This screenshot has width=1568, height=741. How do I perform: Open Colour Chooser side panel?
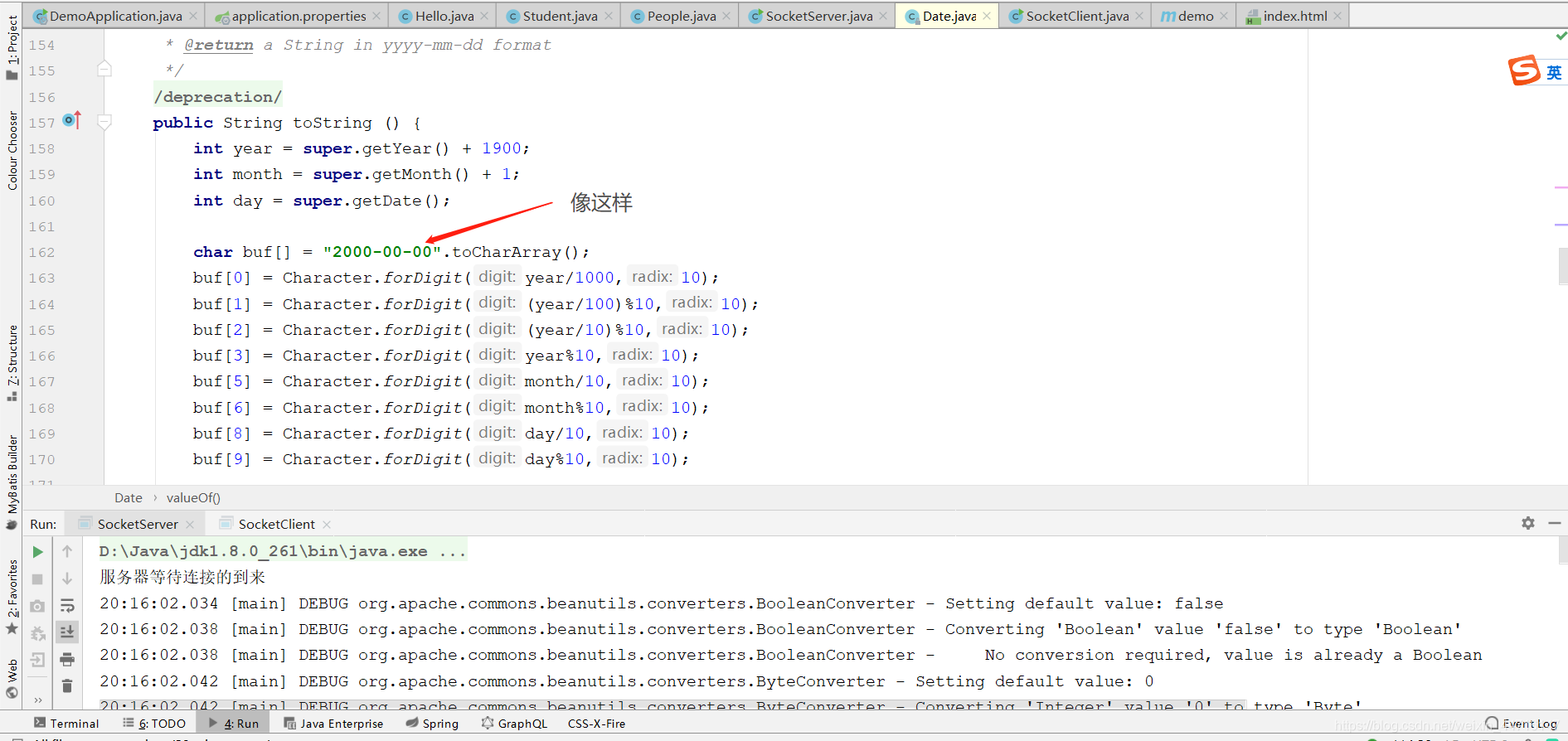12,150
